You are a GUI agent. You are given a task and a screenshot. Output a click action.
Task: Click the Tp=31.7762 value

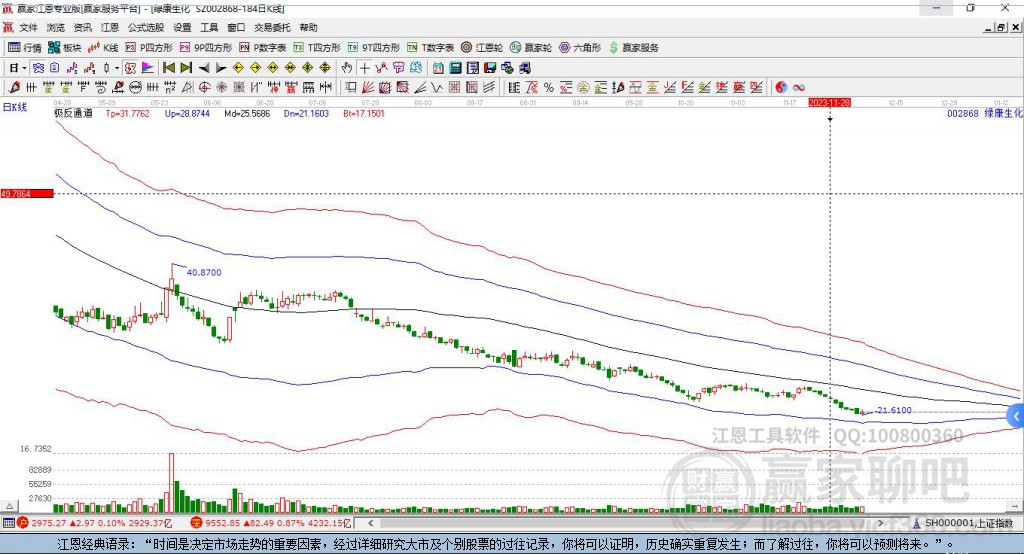pos(127,114)
